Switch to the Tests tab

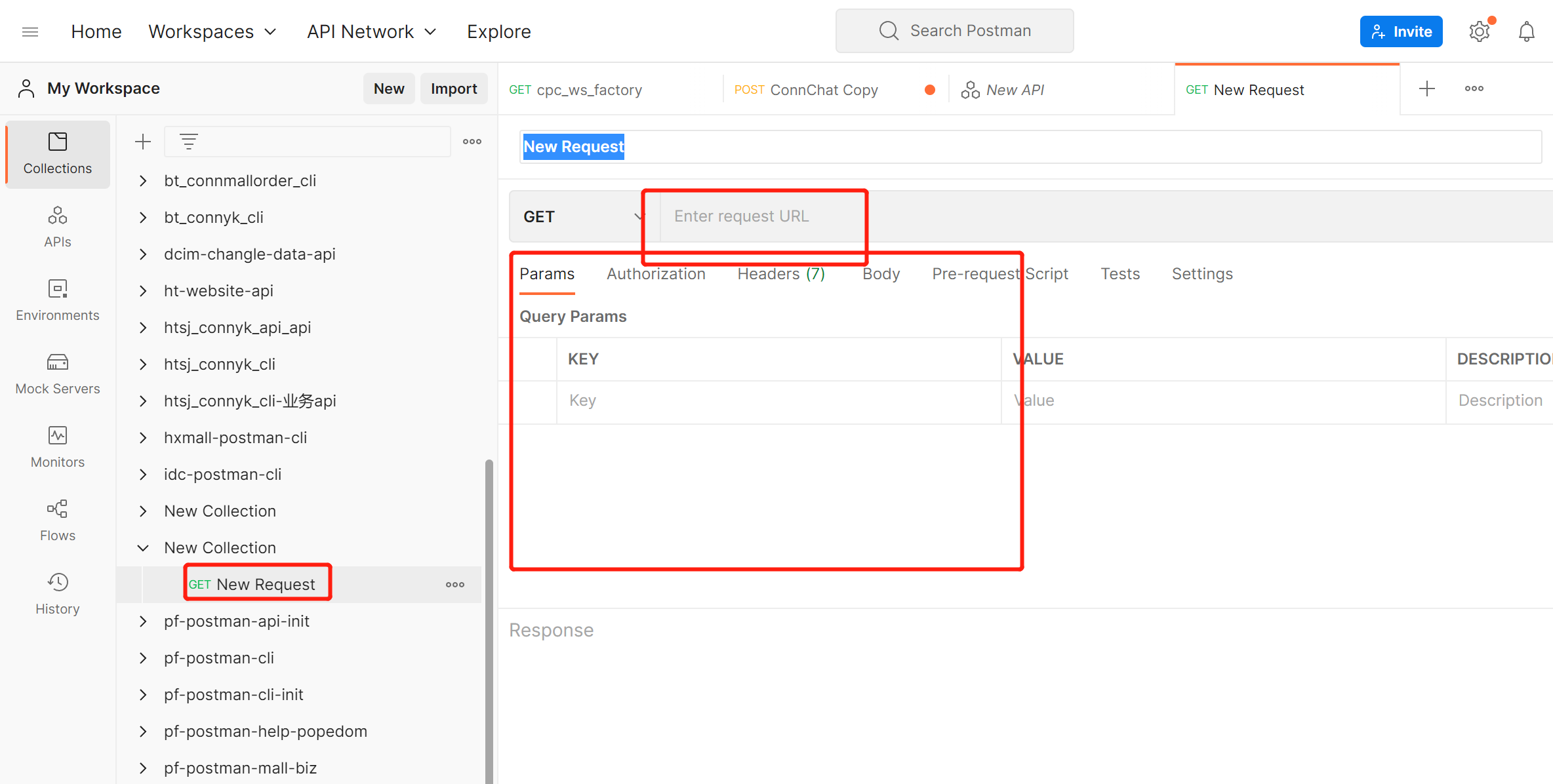1120,274
